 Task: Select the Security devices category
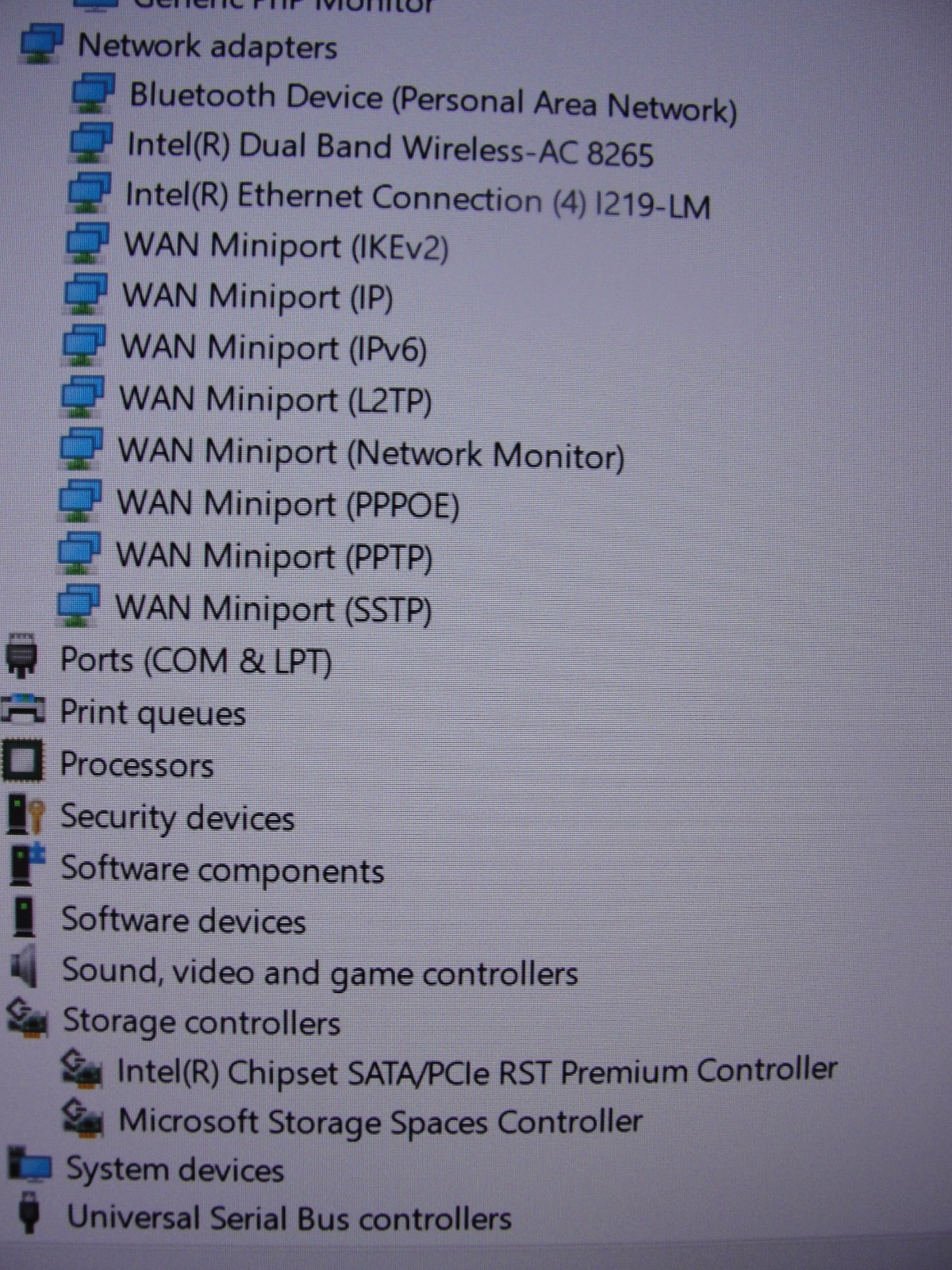[178, 818]
